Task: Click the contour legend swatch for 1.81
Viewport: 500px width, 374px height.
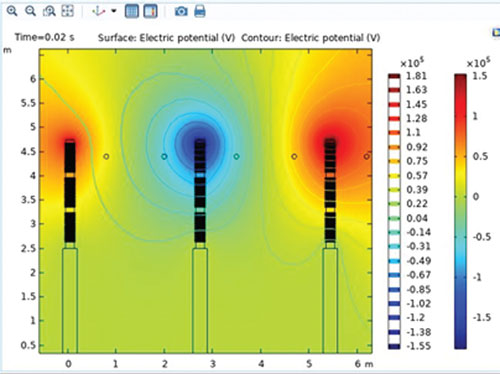Action: (394, 76)
